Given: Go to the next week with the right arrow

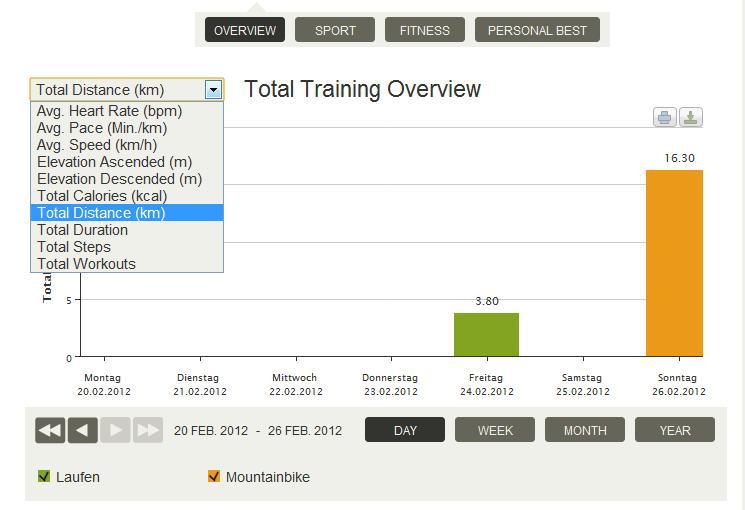Looking at the screenshot, I should [x=115, y=430].
